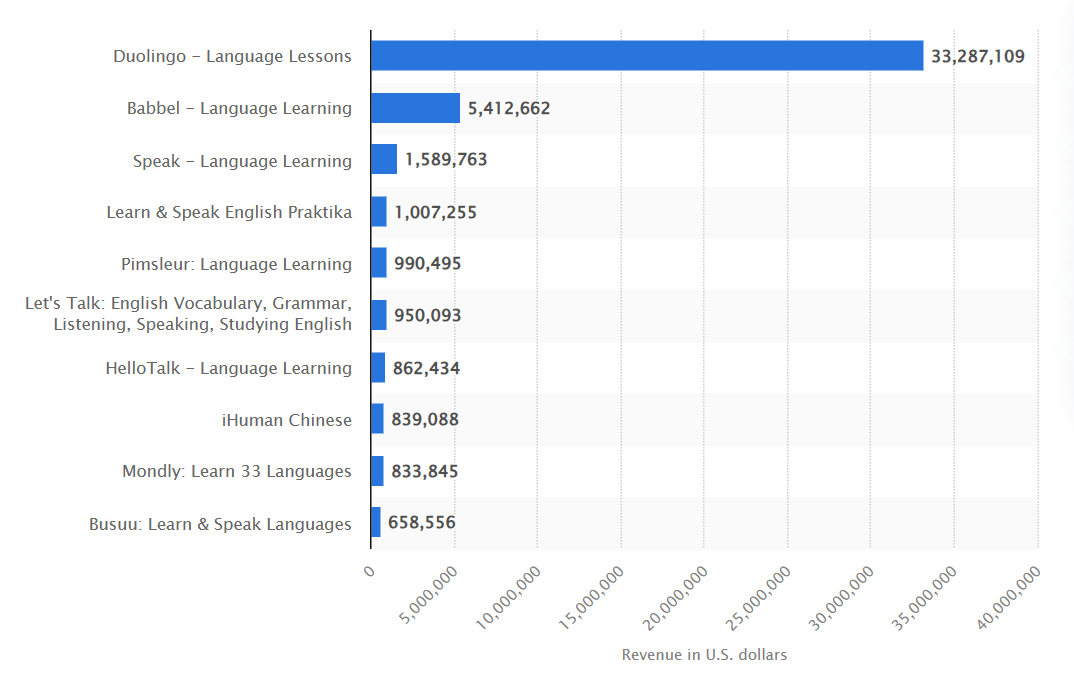Click the value 839,088

click(x=425, y=419)
